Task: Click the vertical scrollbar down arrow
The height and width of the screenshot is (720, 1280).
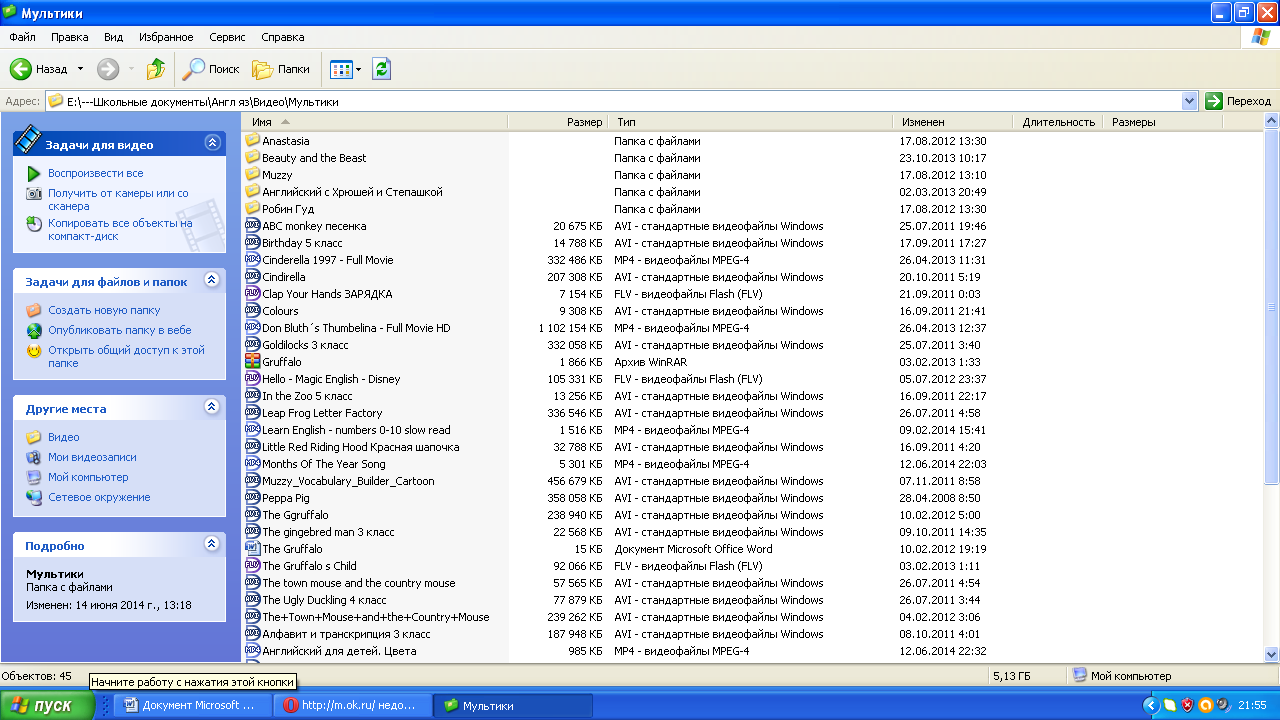Action: (x=1271, y=654)
